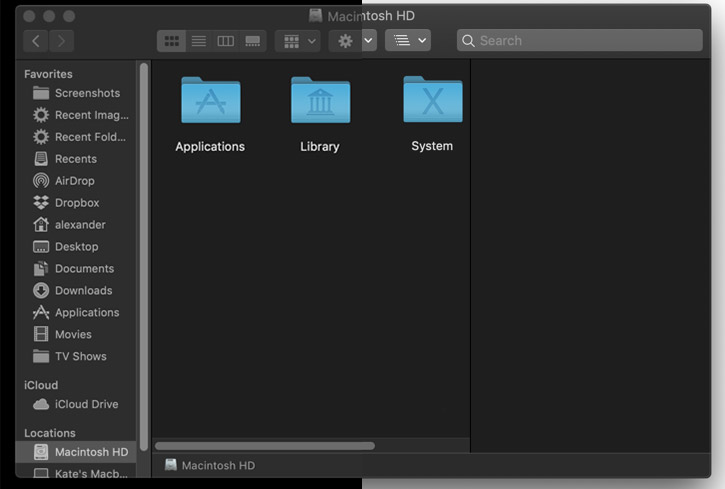Click the Desktop sidebar icon
The width and height of the screenshot is (725, 489).
pyautogui.click(x=41, y=247)
